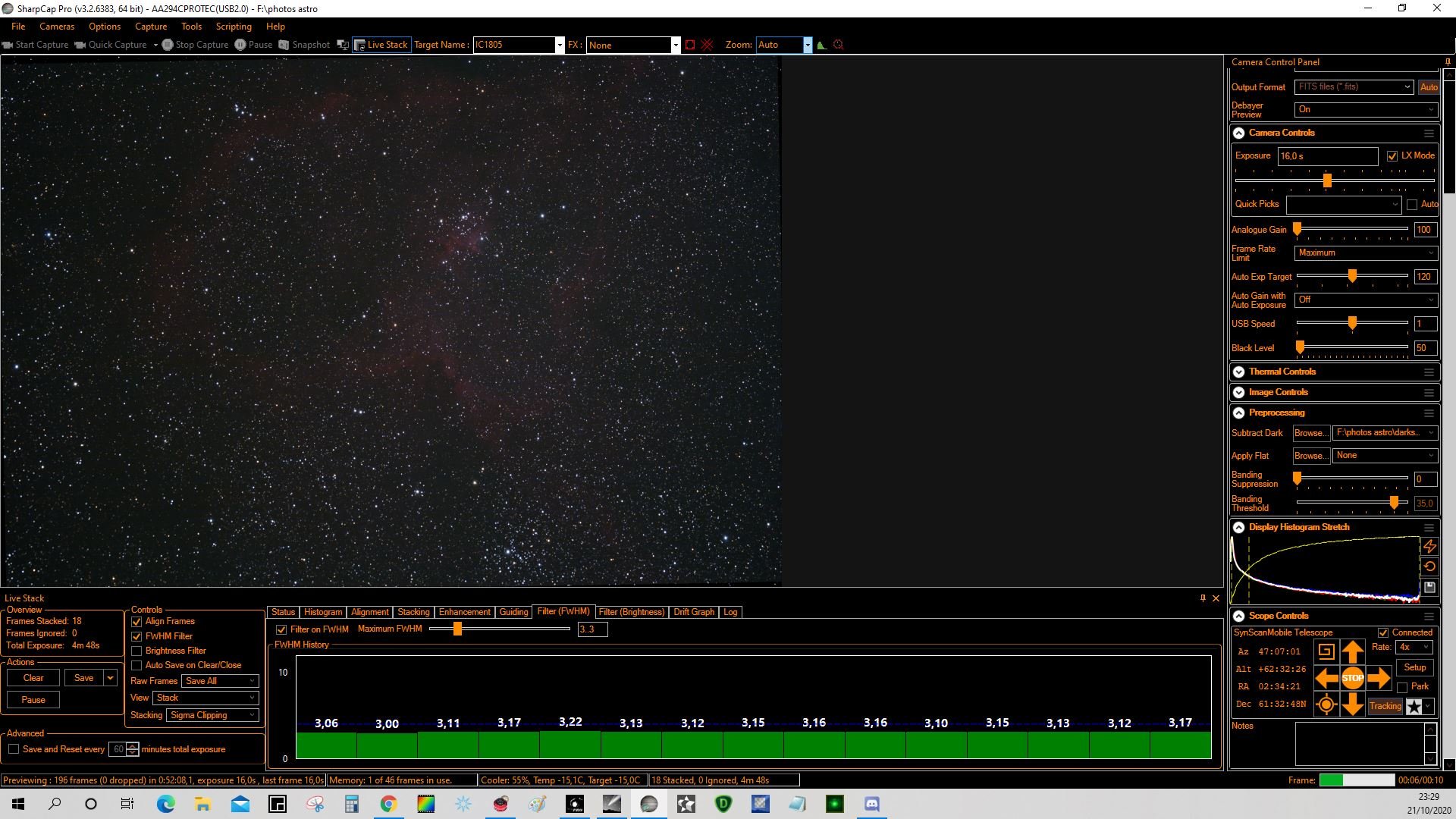Click the green histogram icon in toolbar
The width and height of the screenshot is (1456, 819).
coord(821,45)
